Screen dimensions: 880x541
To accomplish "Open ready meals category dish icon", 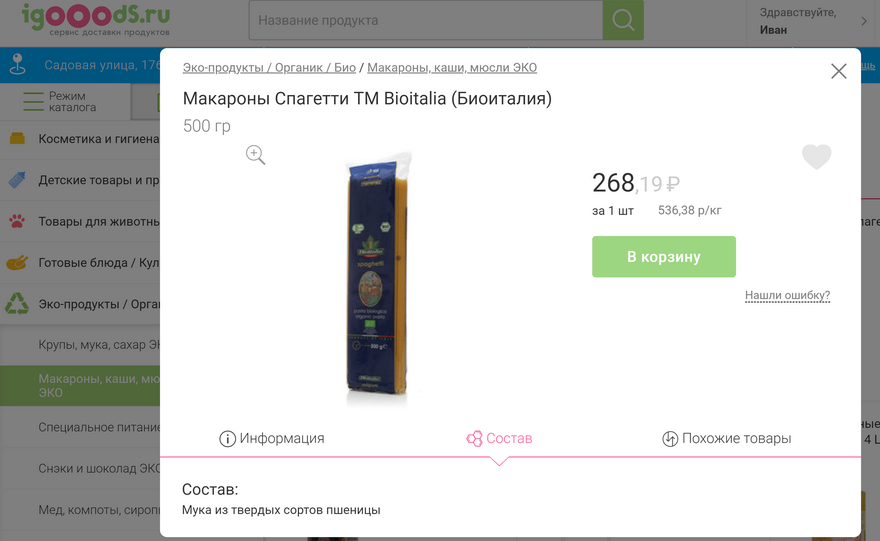I will tap(17, 262).
